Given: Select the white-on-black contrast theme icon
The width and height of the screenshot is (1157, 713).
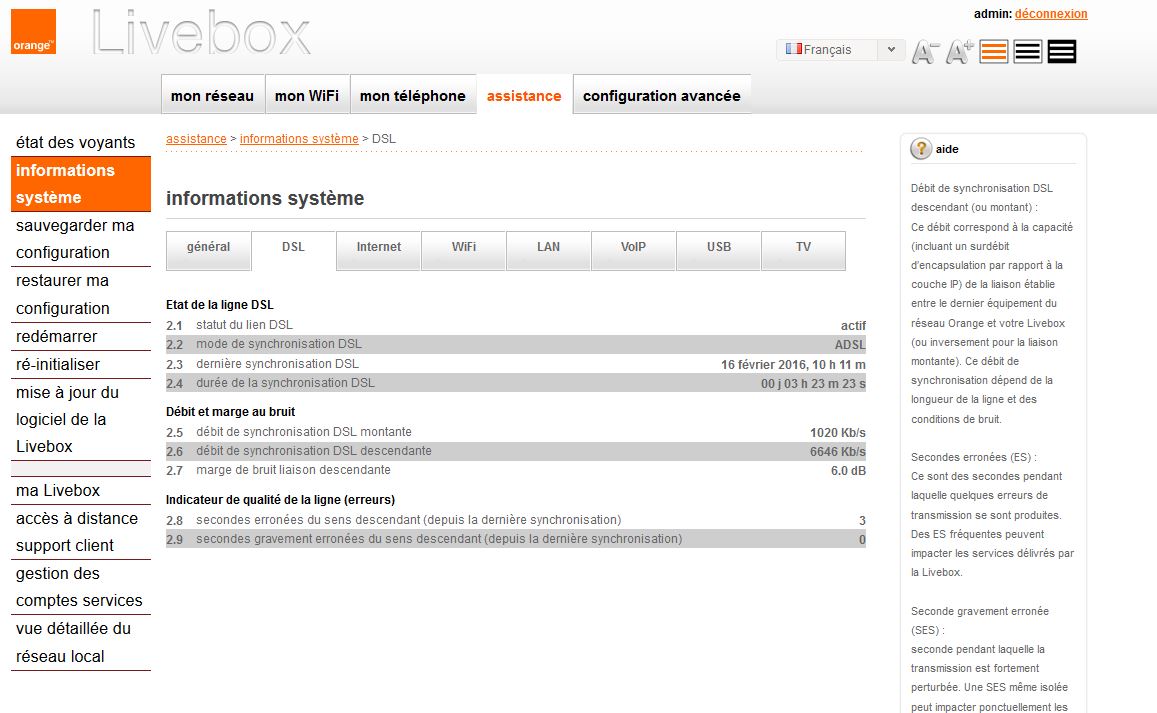Looking at the screenshot, I should click(x=1062, y=52).
